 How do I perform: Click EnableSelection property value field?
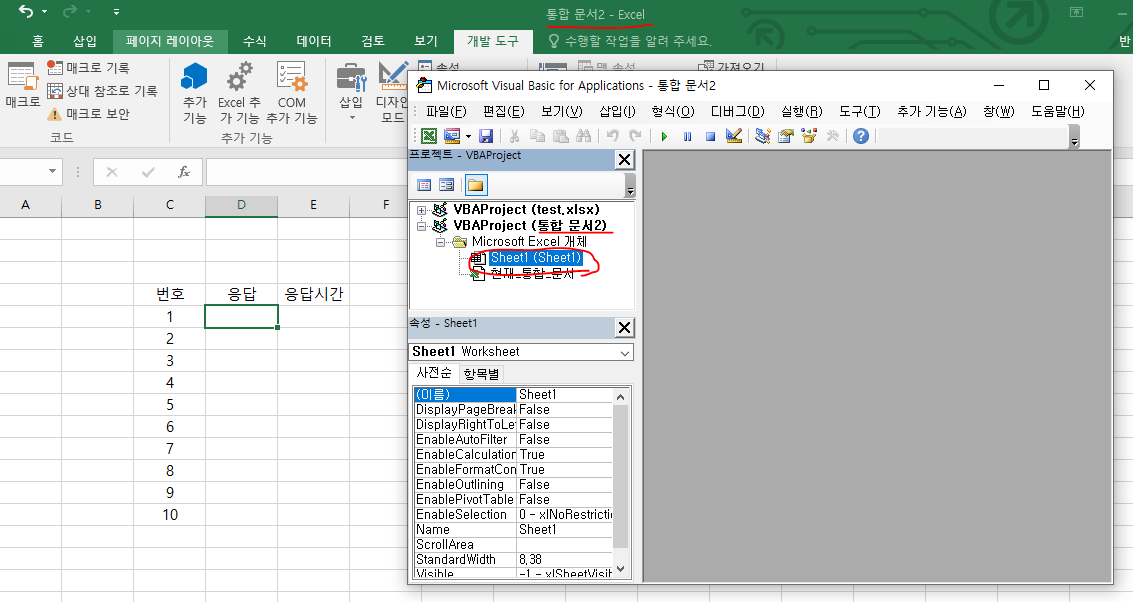pos(564,515)
